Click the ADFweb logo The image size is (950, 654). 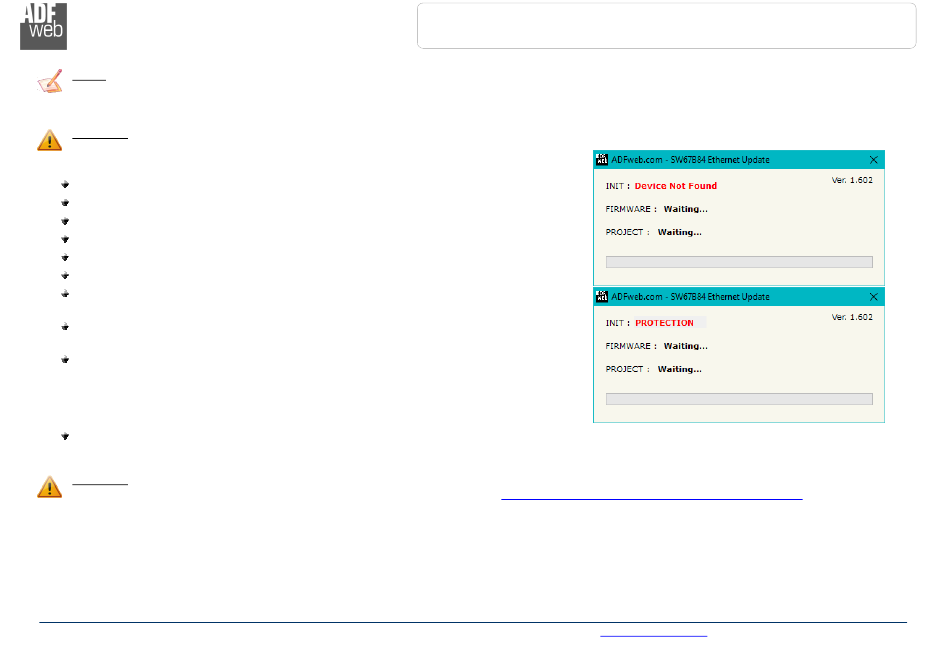click(43, 26)
